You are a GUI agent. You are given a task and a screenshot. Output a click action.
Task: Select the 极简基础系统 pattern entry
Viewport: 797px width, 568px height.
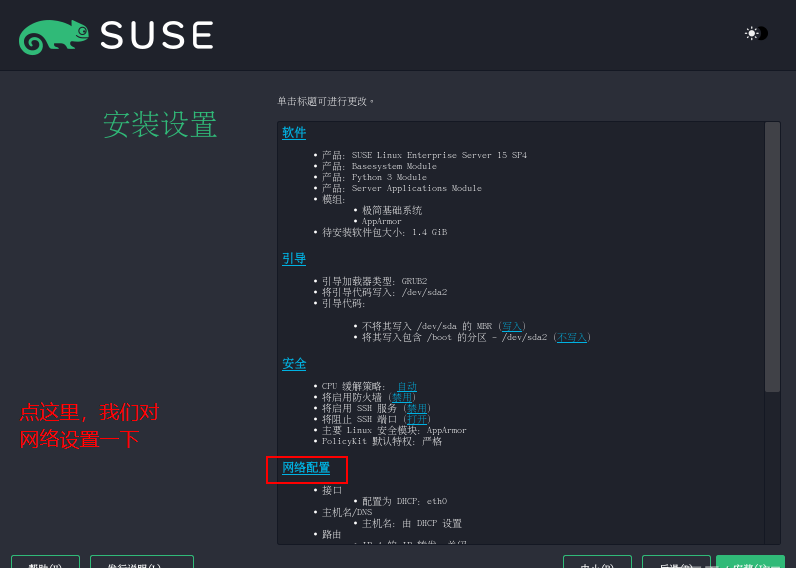pos(392,211)
